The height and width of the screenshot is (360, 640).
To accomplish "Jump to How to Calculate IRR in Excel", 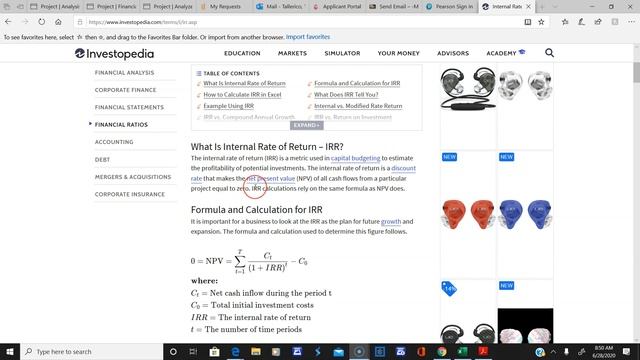I will click(x=242, y=95).
